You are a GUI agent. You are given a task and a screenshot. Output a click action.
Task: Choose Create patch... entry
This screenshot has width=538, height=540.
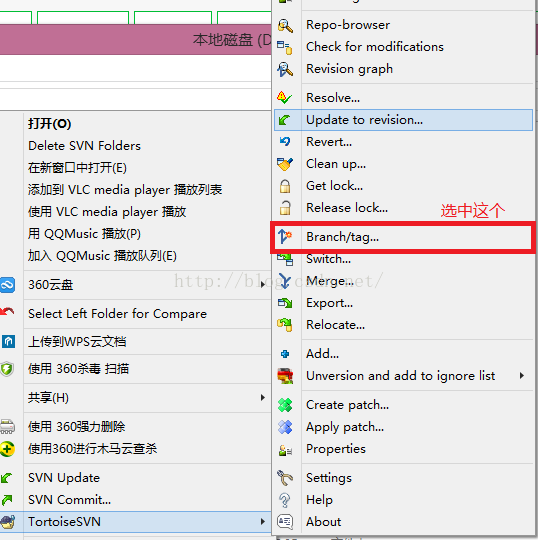[x=348, y=405]
